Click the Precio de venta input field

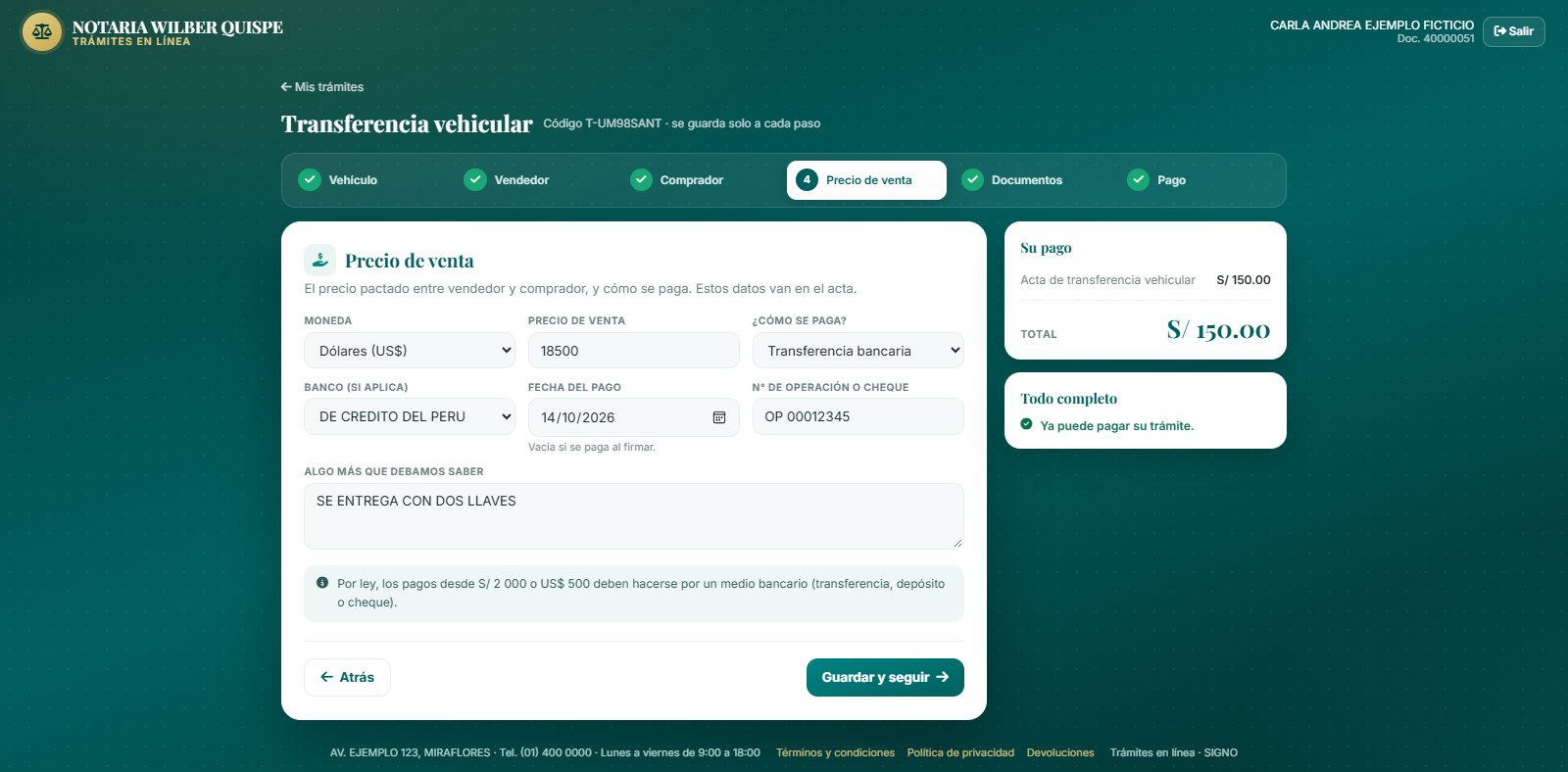633,351
